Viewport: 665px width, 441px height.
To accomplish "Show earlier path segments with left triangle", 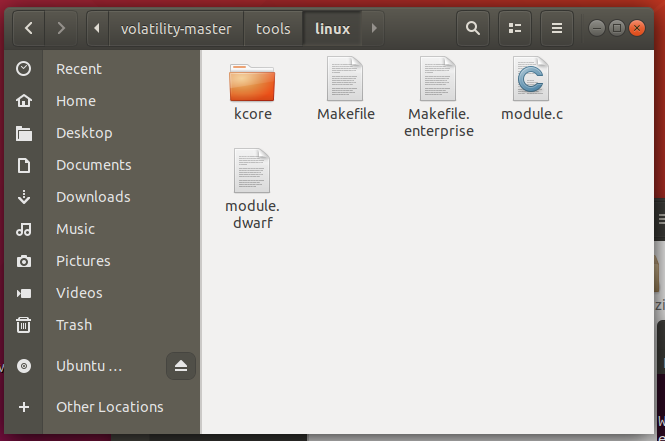I will tap(97, 28).
